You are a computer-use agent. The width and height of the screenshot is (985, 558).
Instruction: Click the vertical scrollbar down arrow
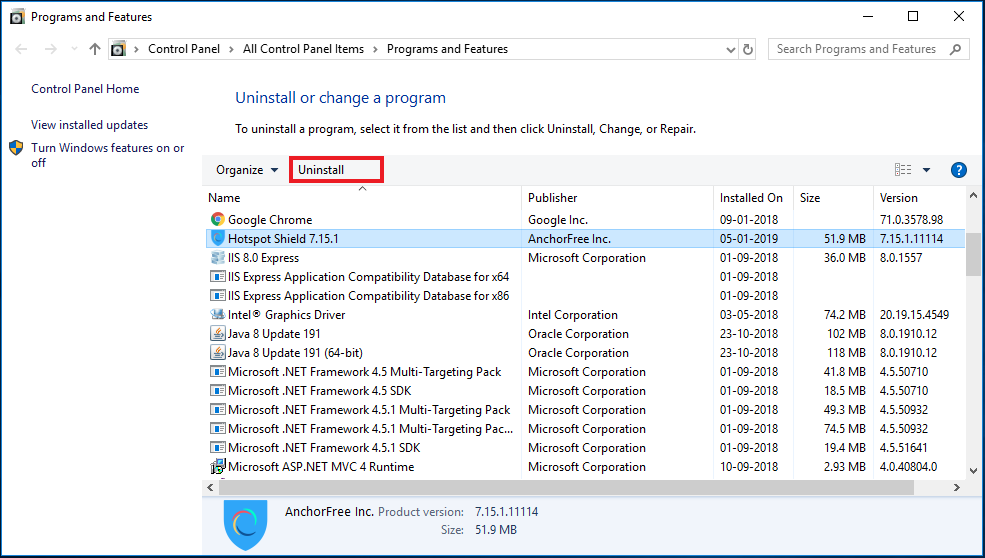coord(973,470)
